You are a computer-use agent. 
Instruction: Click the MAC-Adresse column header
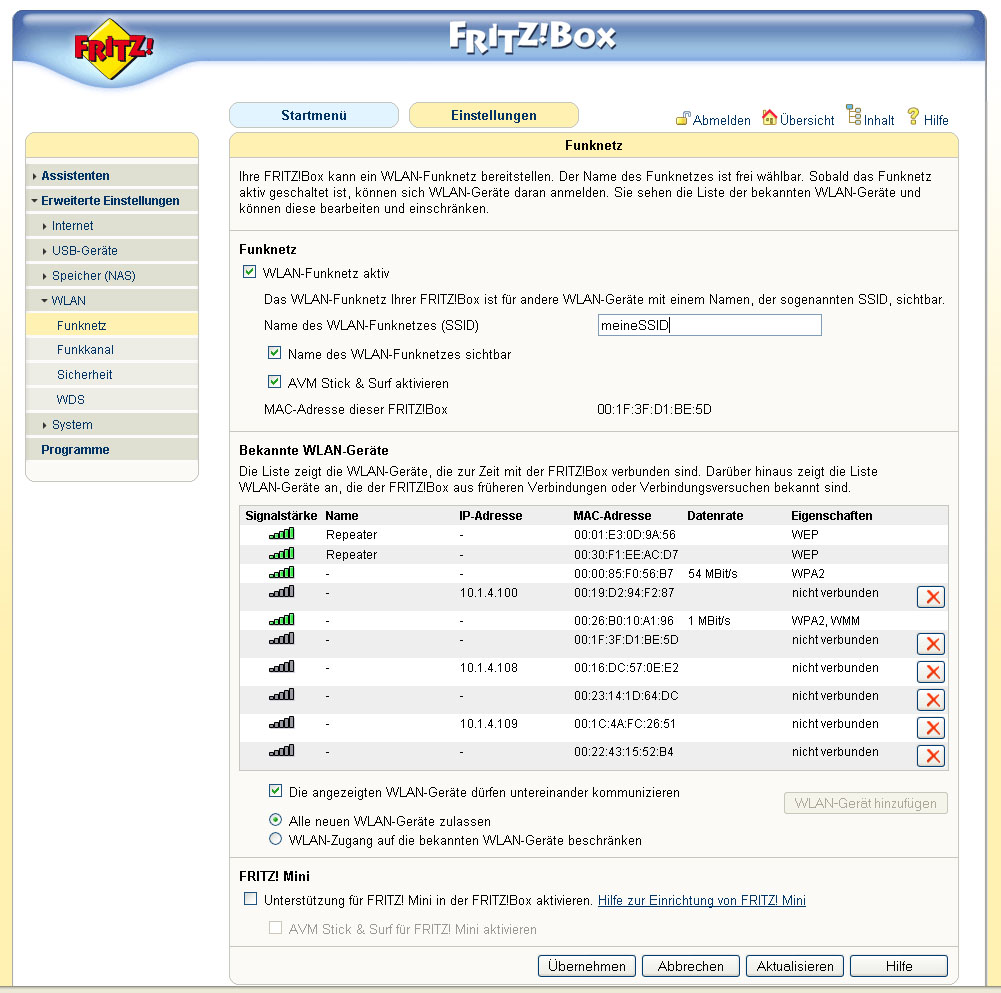(x=612, y=515)
